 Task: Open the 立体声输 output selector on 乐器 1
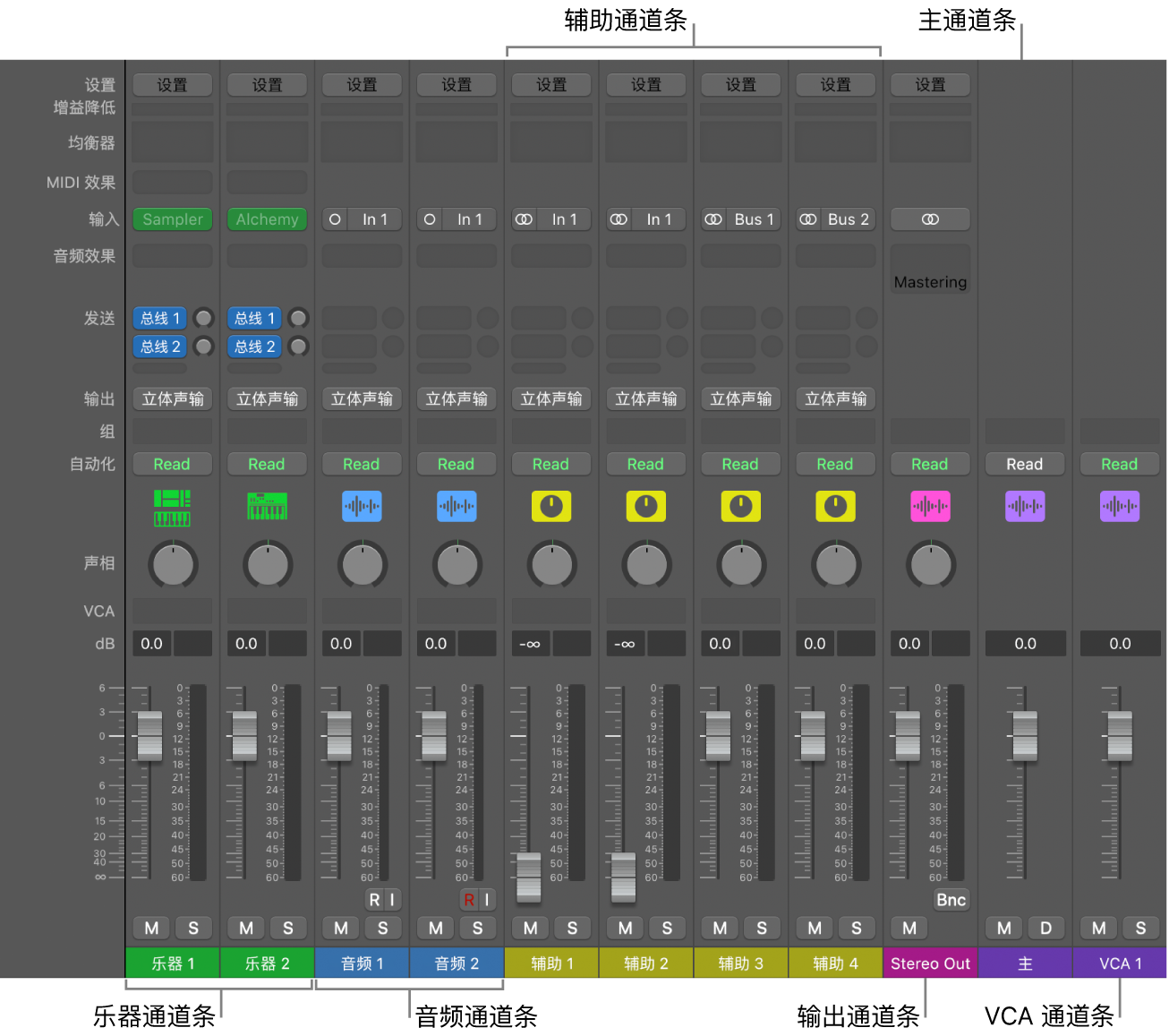pyautogui.click(x=172, y=398)
